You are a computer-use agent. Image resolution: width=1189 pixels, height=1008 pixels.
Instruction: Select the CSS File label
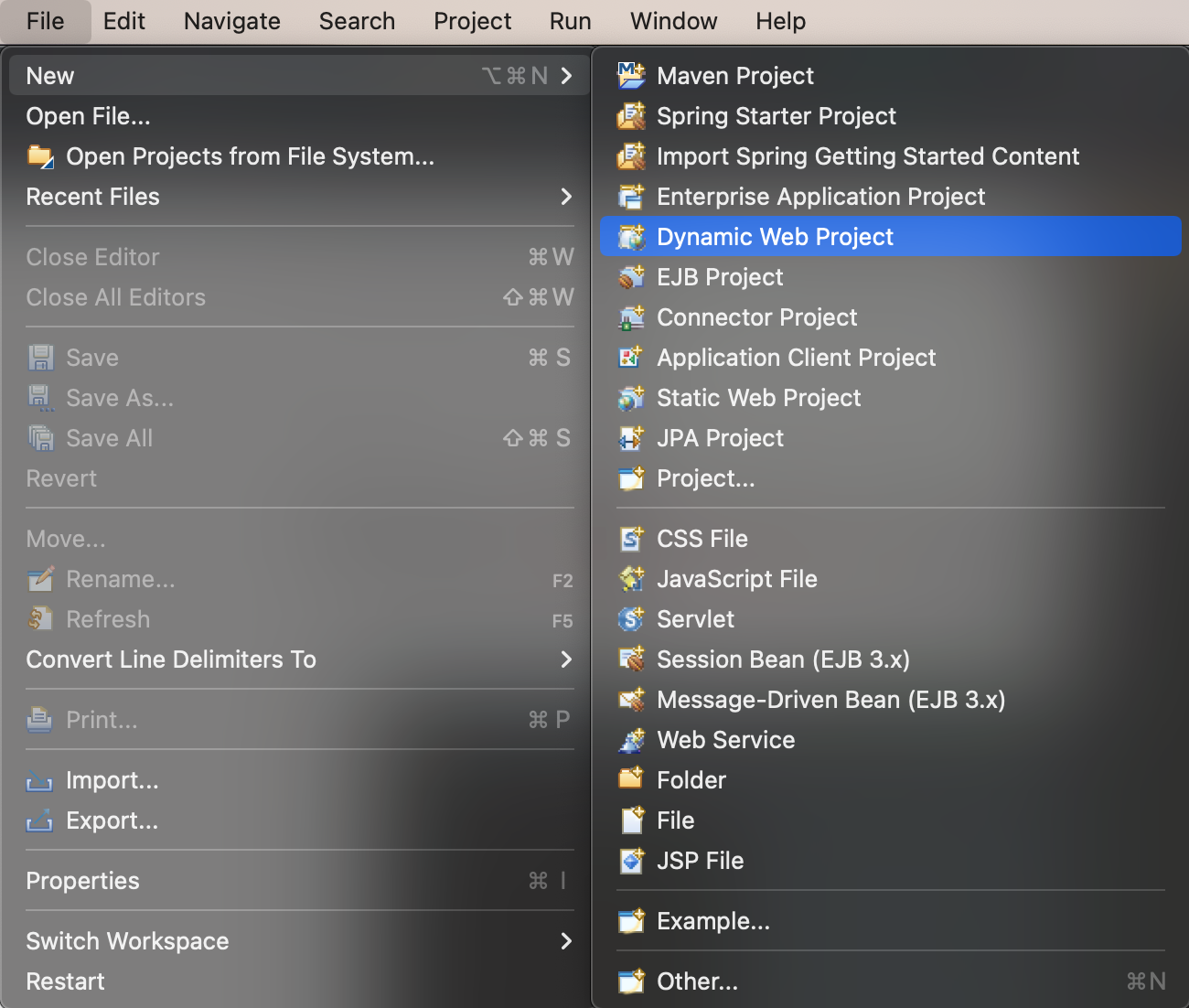pos(702,539)
